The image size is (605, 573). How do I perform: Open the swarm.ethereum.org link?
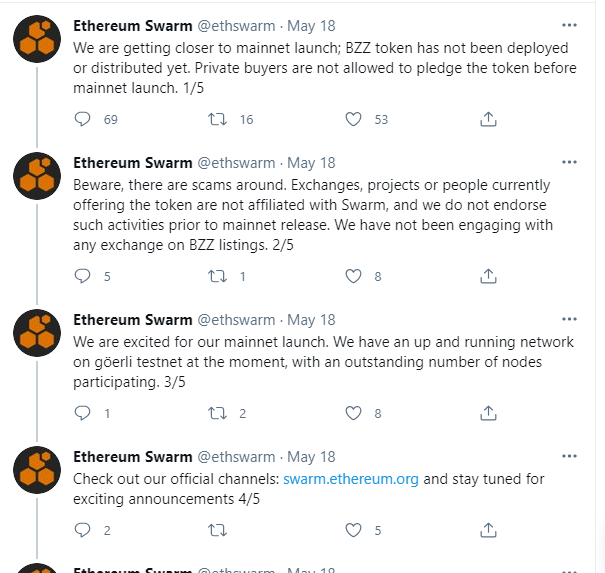(x=350, y=479)
